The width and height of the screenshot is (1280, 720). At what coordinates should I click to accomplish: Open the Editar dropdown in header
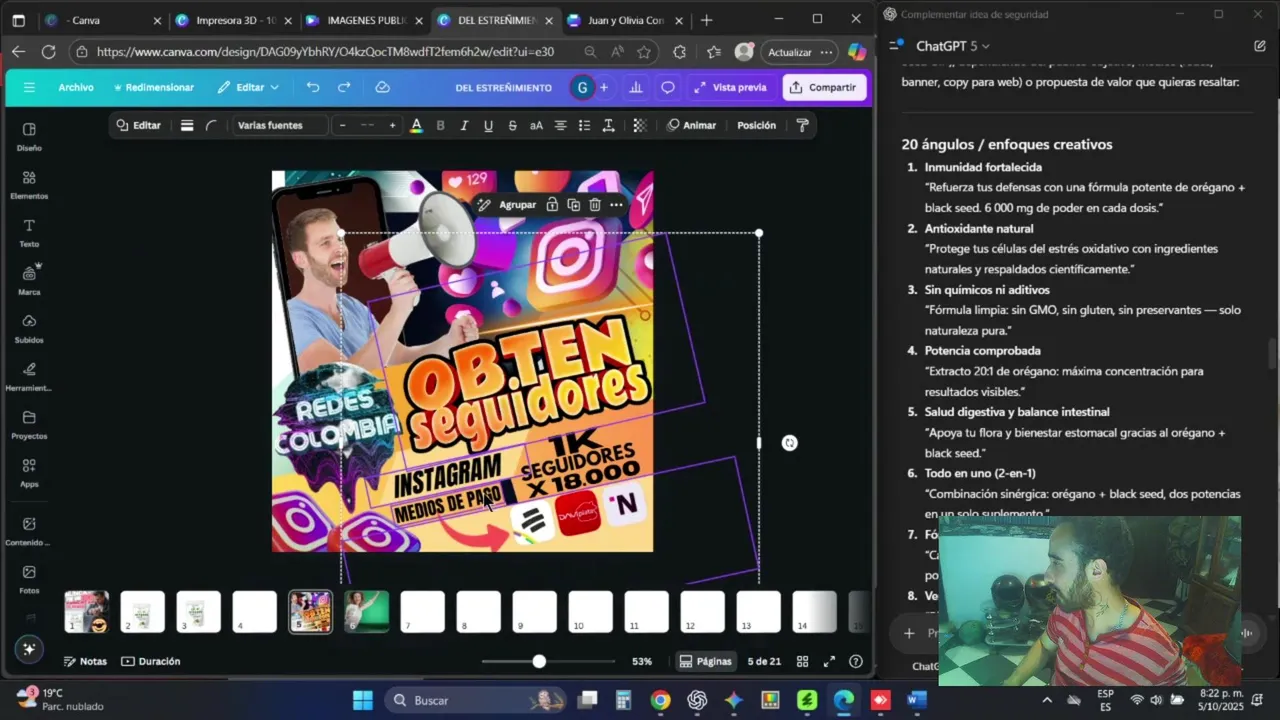coord(248,88)
